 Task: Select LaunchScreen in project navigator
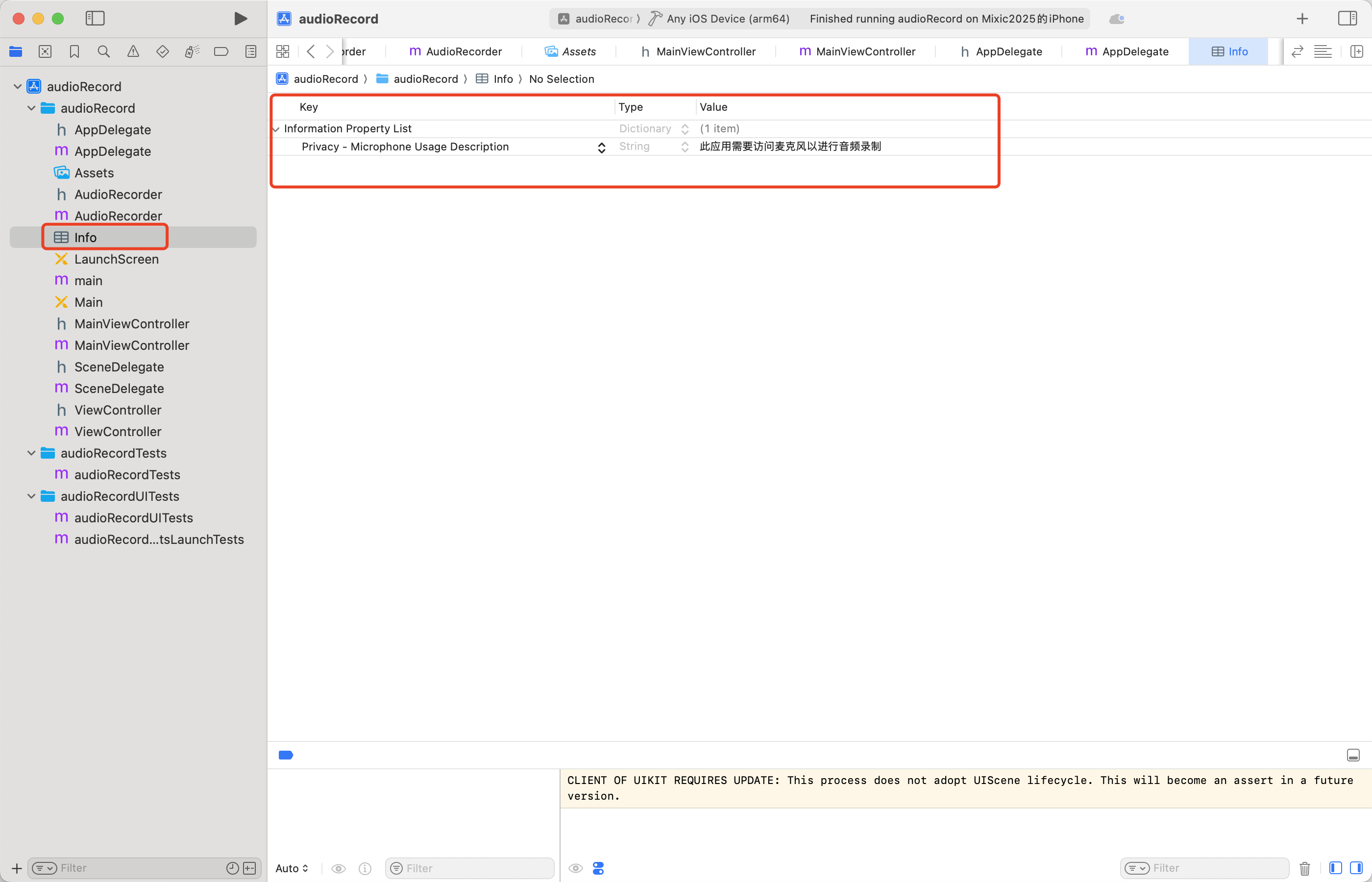116,259
